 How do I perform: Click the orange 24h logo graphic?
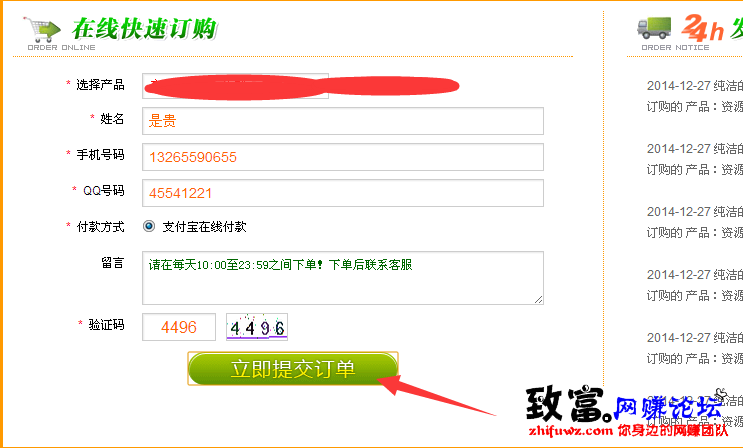click(x=703, y=28)
